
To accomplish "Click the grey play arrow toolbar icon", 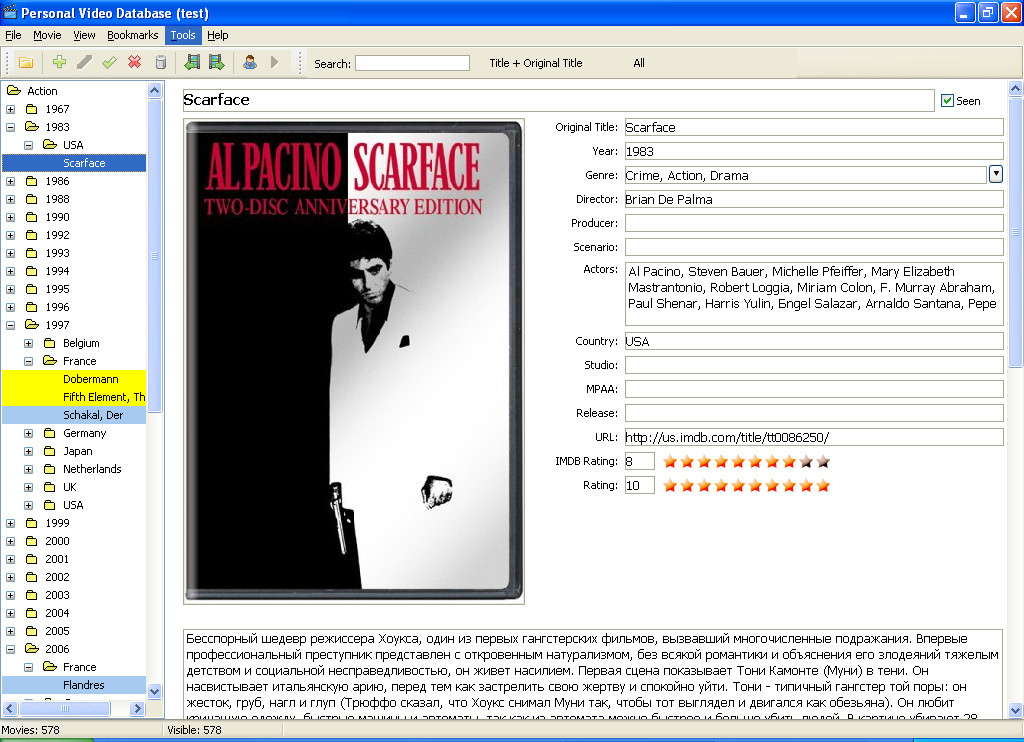I will (274, 62).
